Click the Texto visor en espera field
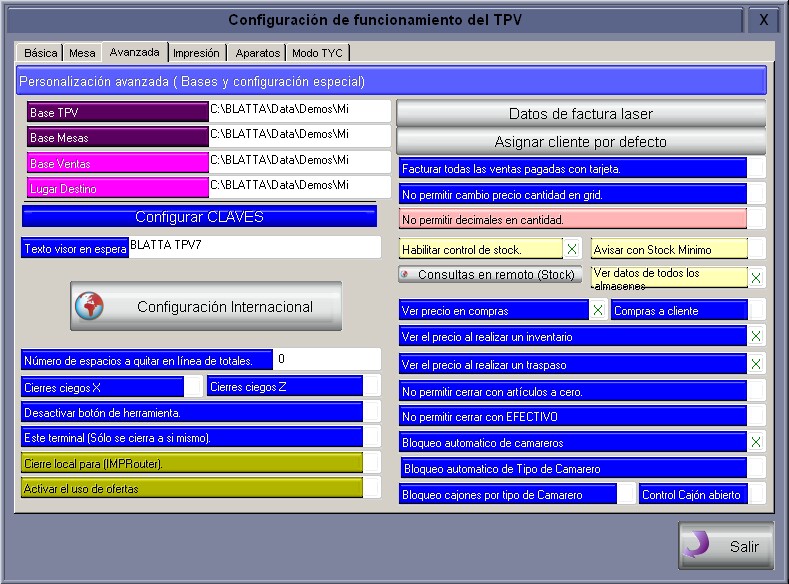This screenshot has height=584, width=789. pyautogui.click(x=254, y=246)
